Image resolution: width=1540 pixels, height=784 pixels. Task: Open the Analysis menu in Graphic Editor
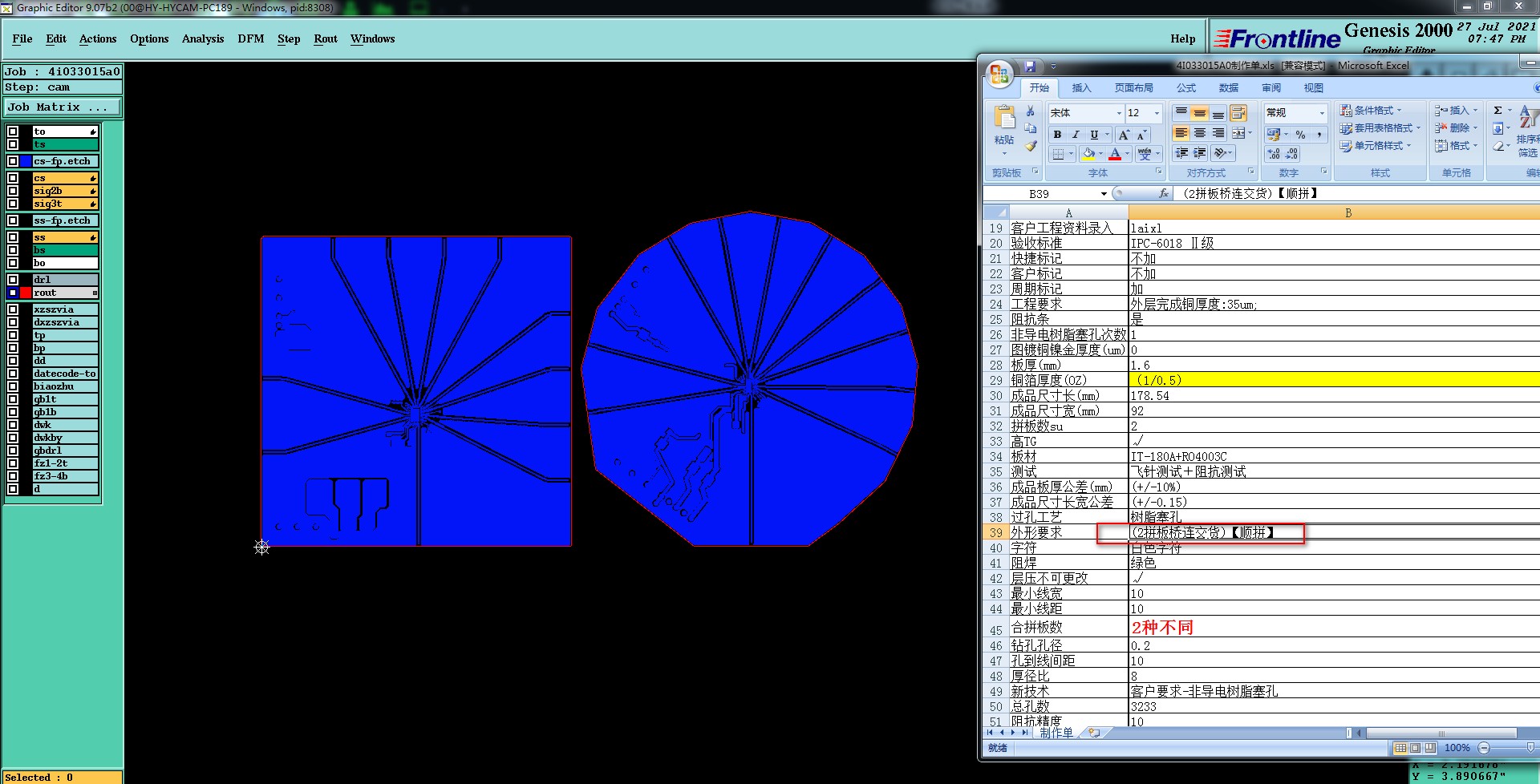tap(203, 38)
